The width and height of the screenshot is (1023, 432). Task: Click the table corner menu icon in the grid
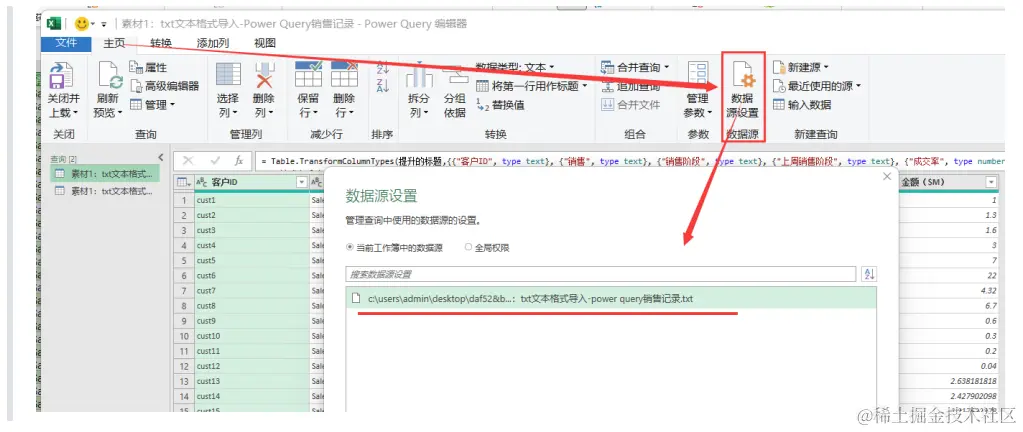tap(184, 182)
